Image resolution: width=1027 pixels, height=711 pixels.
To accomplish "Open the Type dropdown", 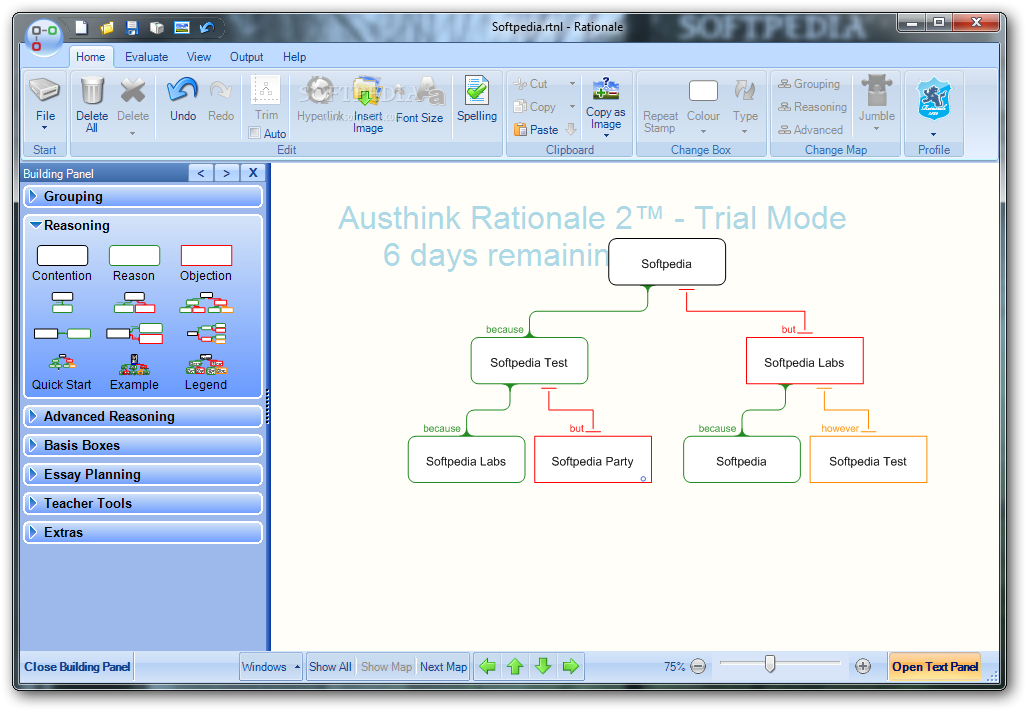I will (x=745, y=105).
